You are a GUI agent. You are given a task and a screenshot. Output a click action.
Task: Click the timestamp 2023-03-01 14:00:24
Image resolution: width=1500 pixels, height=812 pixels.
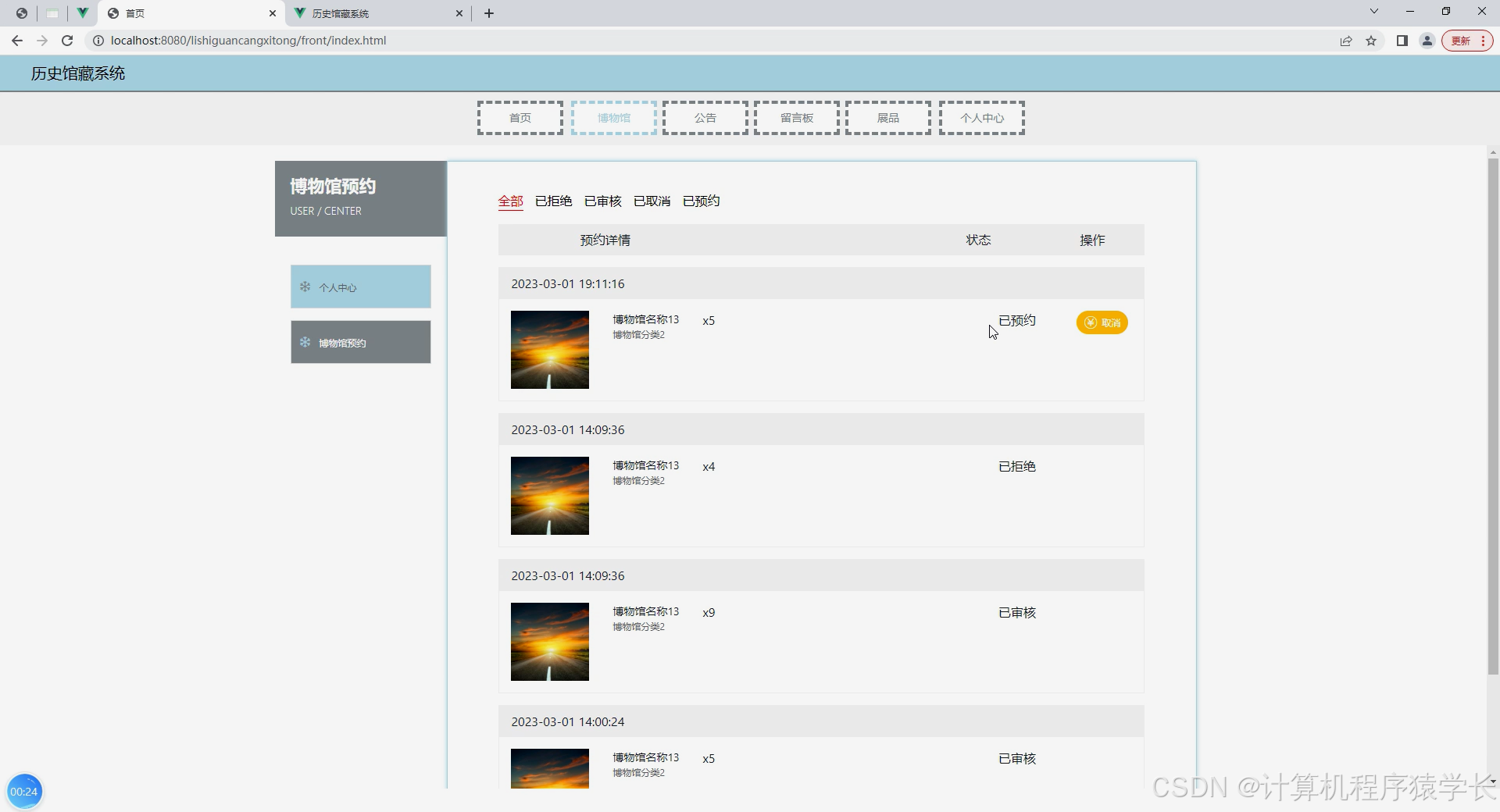click(568, 722)
